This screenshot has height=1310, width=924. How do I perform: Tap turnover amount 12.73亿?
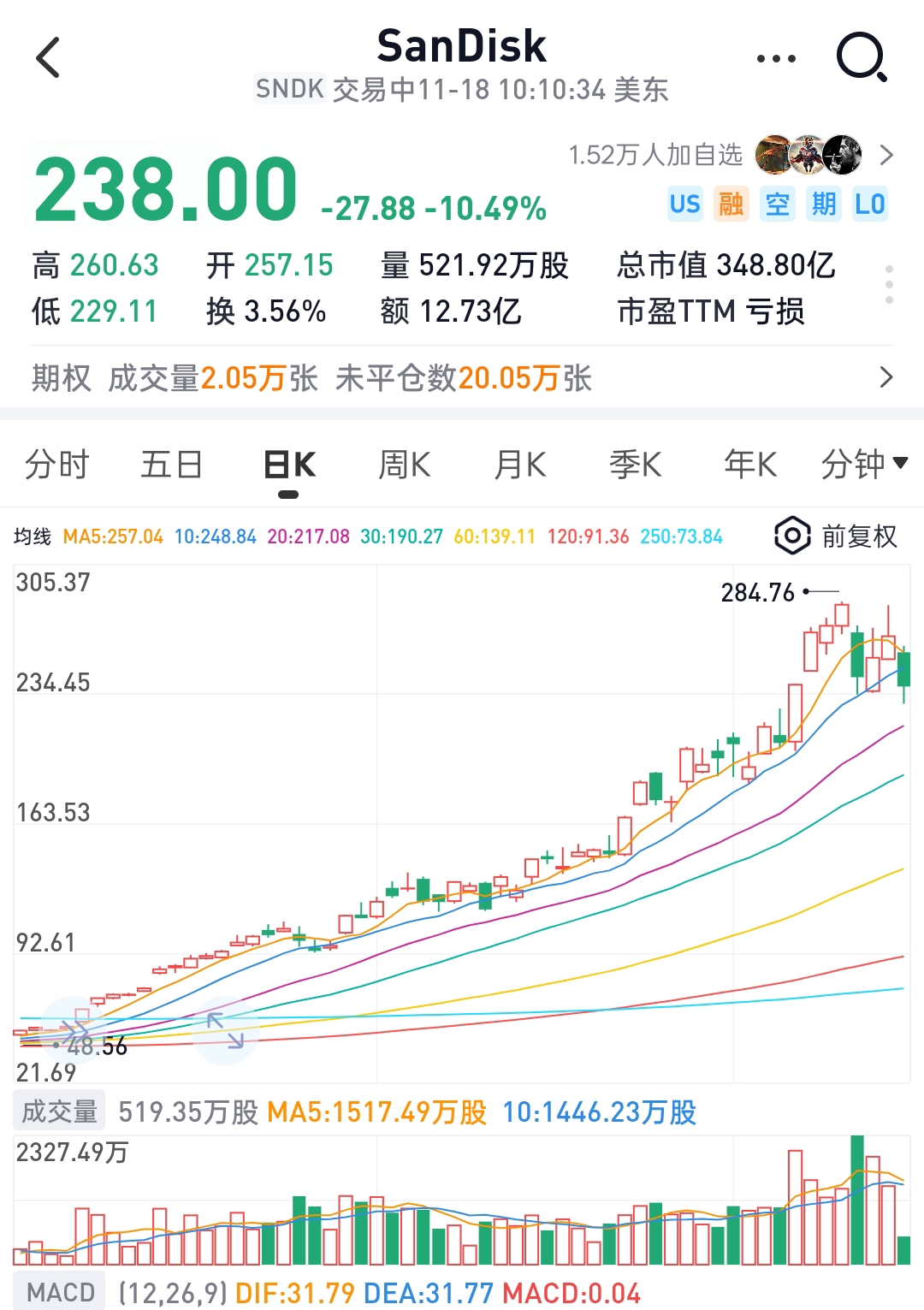tap(471, 311)
